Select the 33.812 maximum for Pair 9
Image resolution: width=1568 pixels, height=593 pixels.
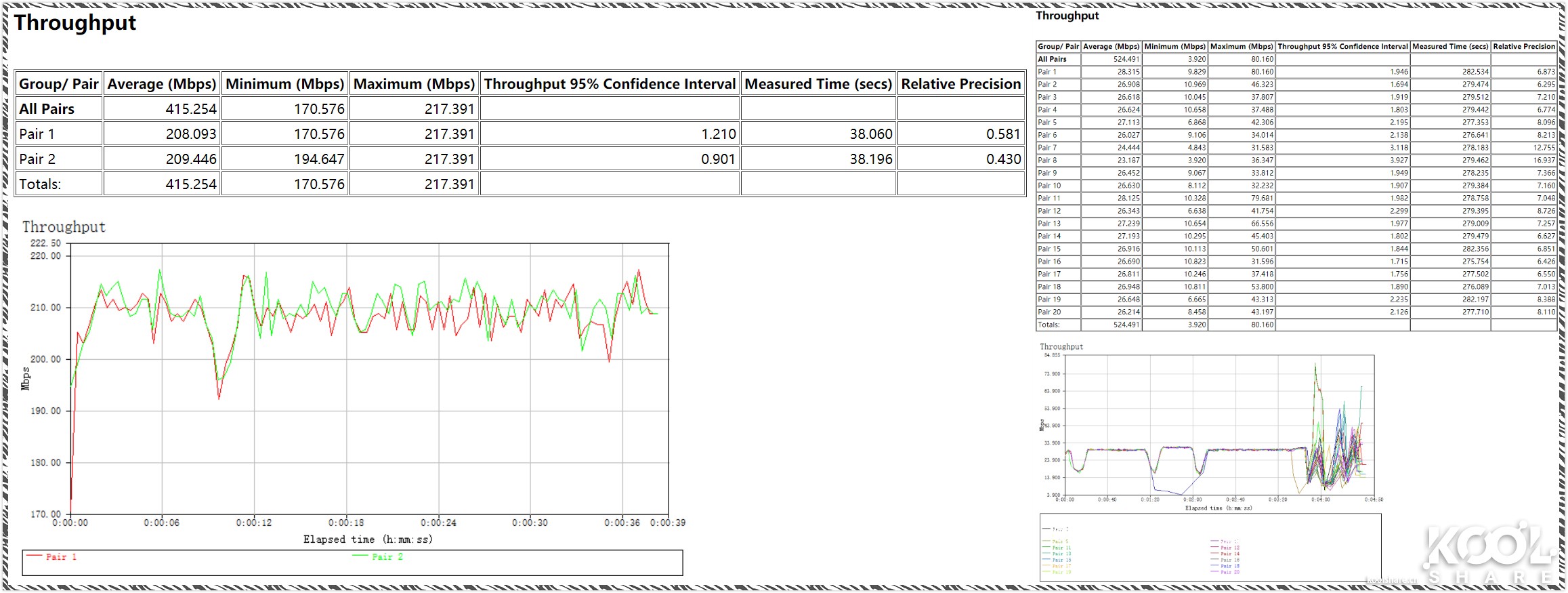[1262, 173]
